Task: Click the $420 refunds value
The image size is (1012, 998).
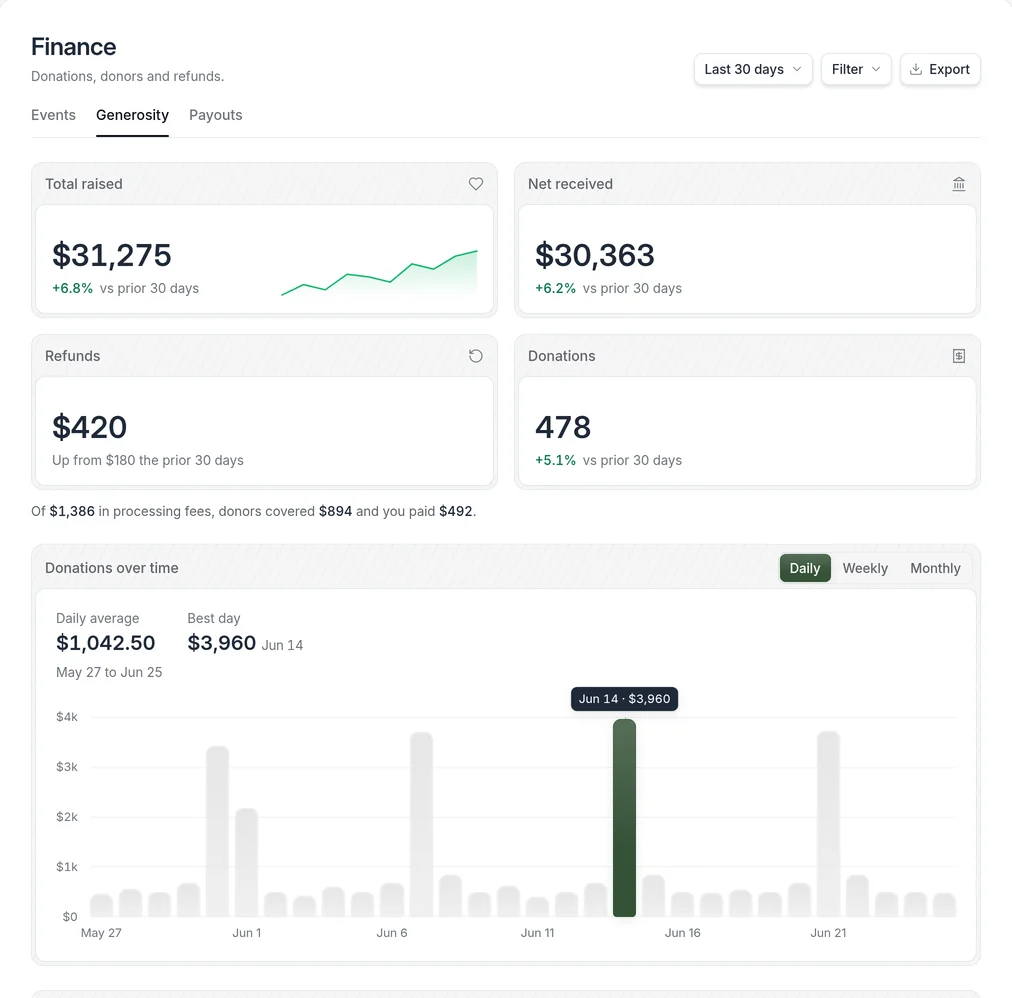Action: click(89, 427)
